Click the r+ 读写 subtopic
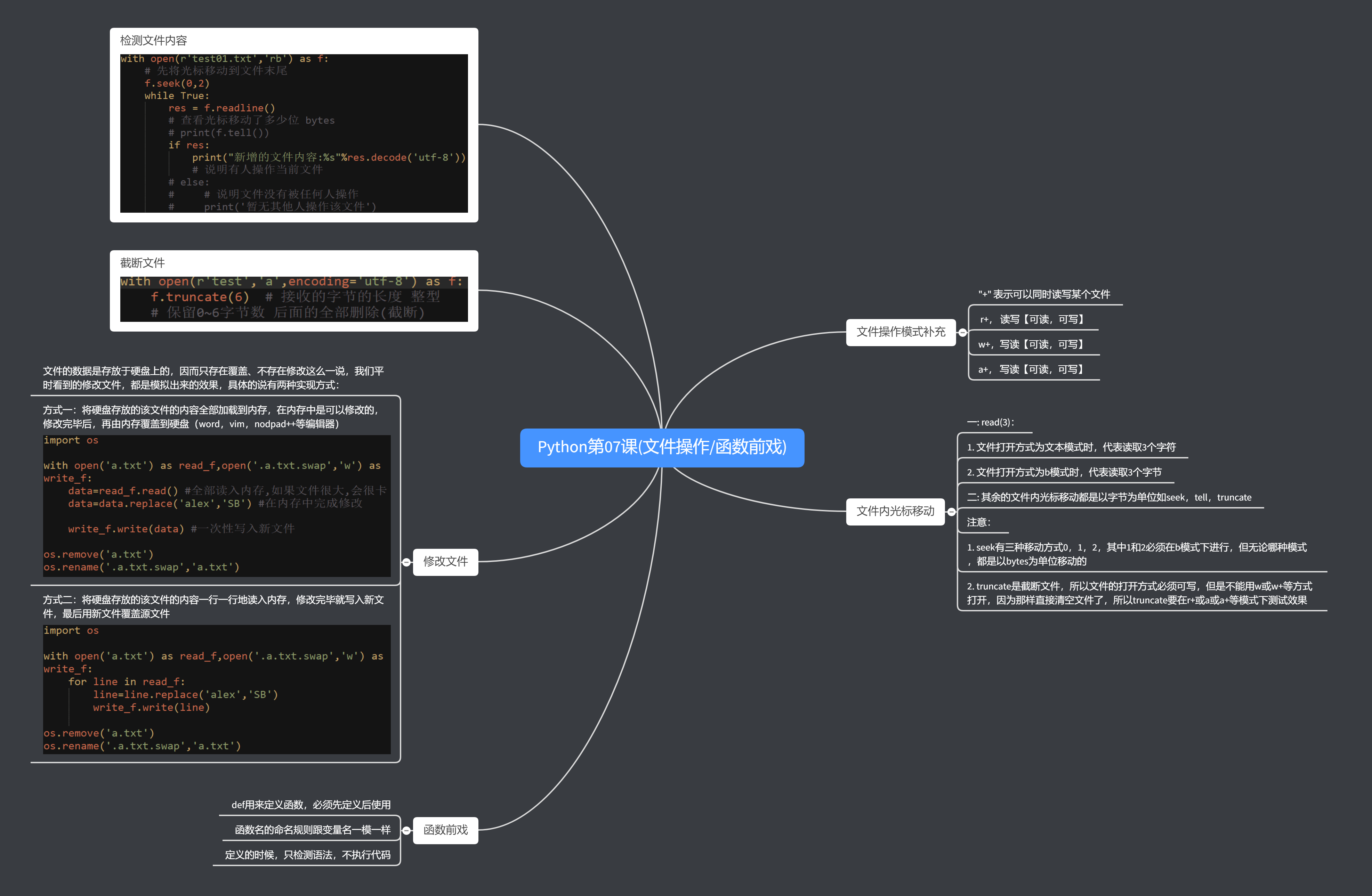The width and height of the screenshot is (1372, 896). 1032,320
